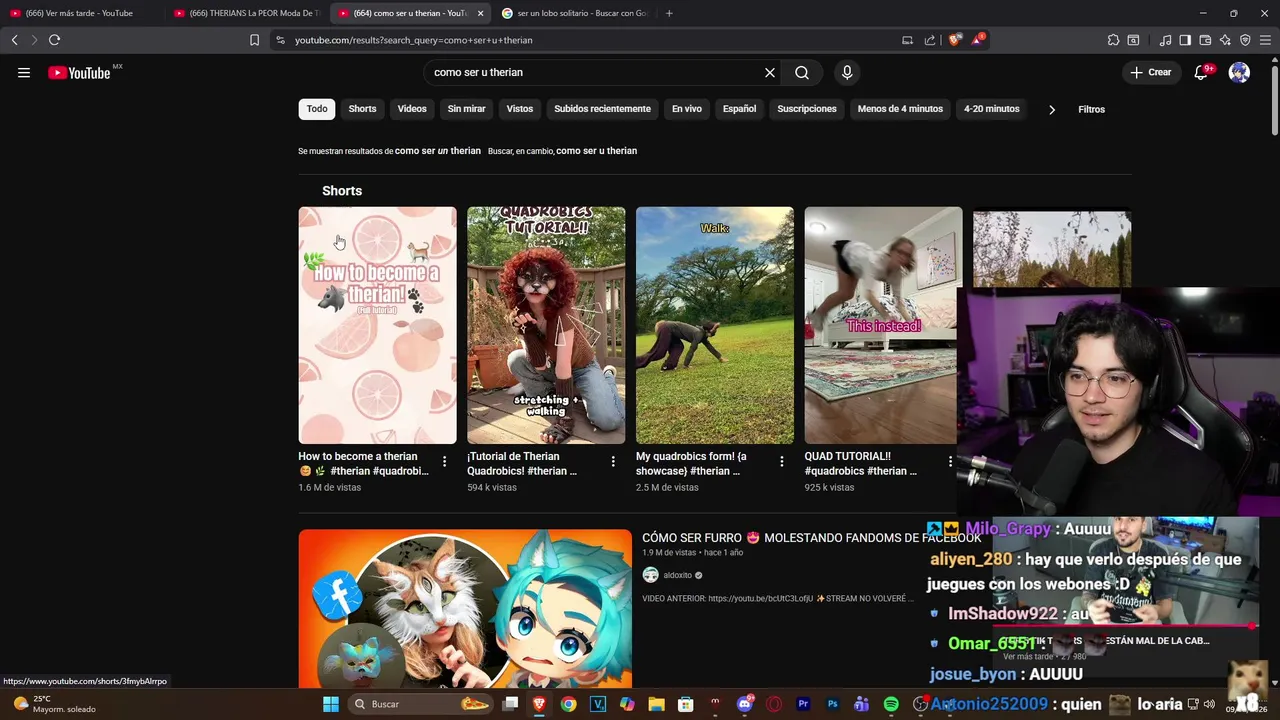Viewport: 1280px width, 720px height.
Task: Start voice search with the microphone
Action: (x=847, y=72)
